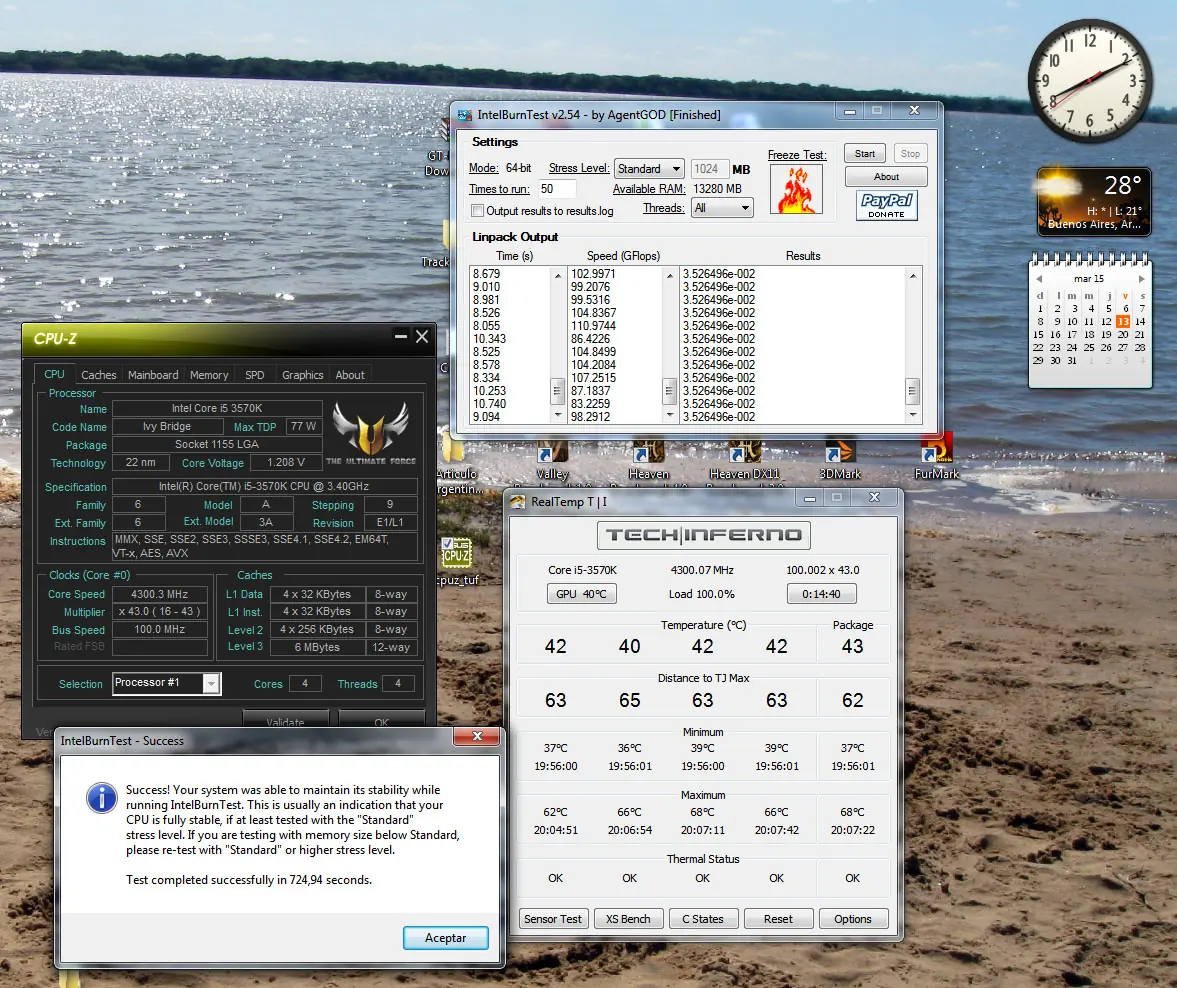The height and width of the screenshot is (988, 1177).
Task: Click the Times to run input field
Action: (557, 189)
